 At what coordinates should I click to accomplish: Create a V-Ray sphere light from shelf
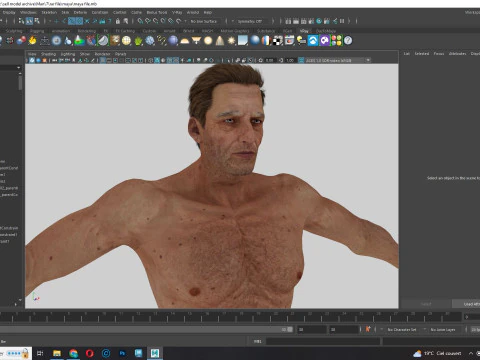click(208, 41)
